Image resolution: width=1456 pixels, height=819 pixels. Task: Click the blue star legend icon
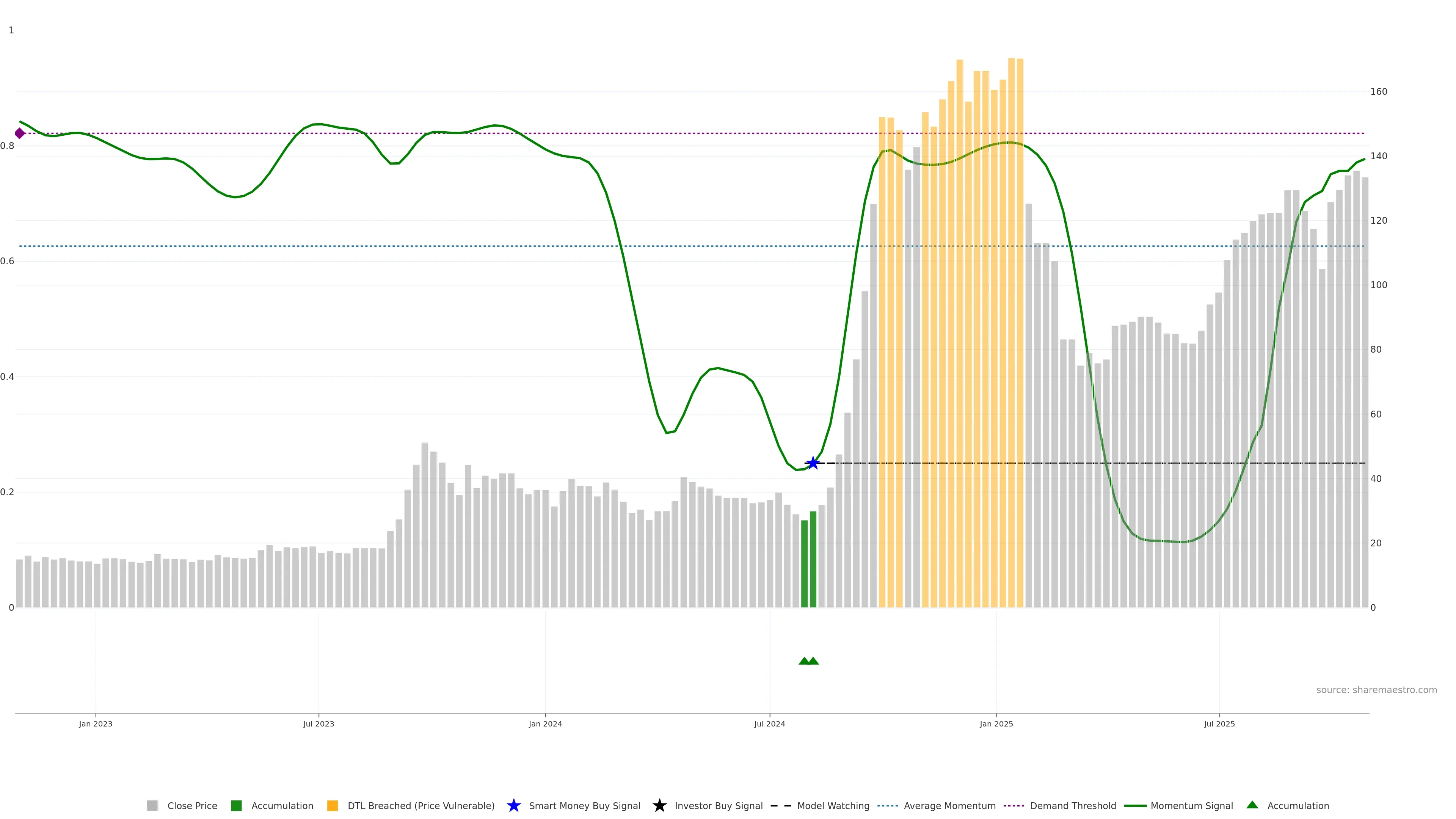[x=513, y=805]
